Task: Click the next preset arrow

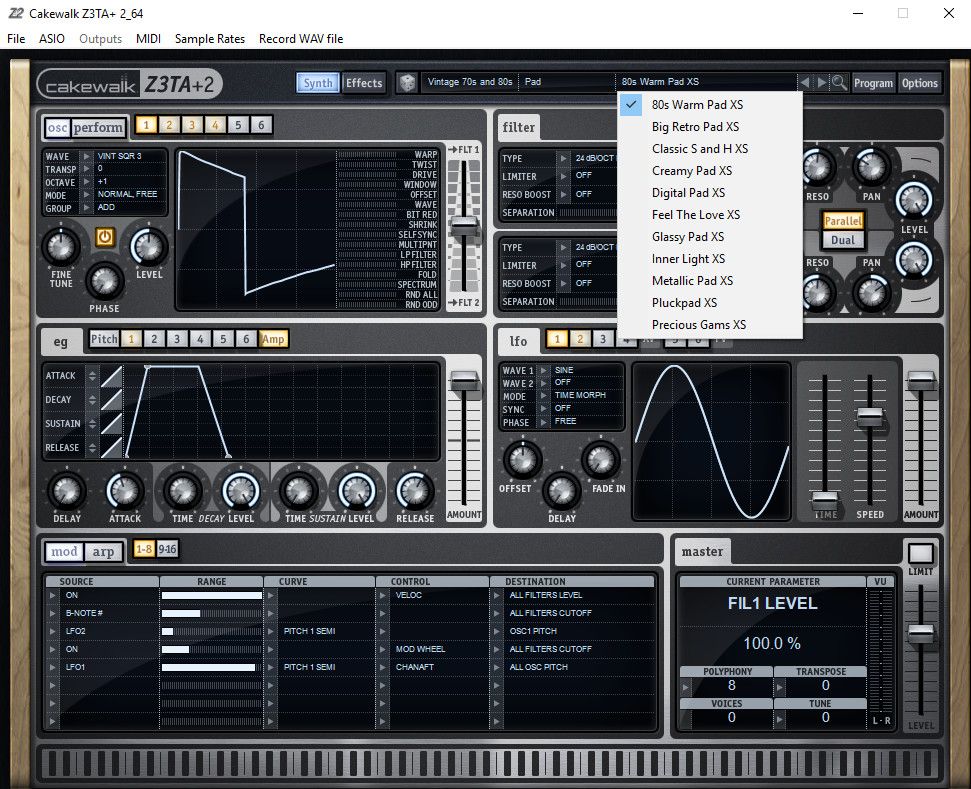Action: coord(820,82)
